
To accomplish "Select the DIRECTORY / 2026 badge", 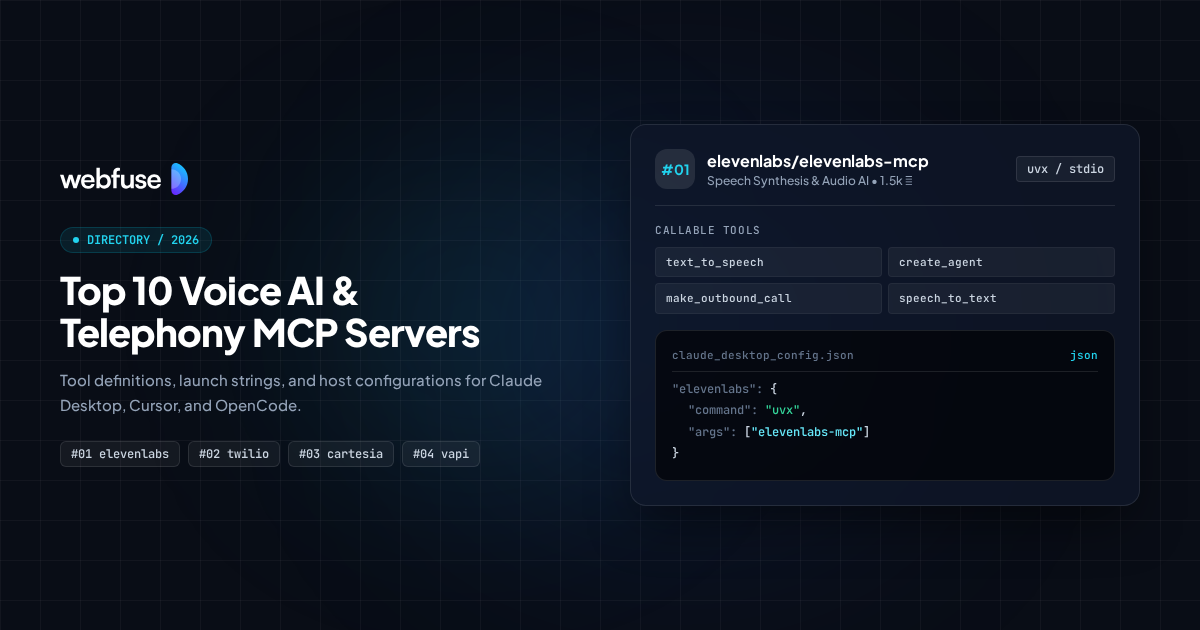I will coord(136,240).
